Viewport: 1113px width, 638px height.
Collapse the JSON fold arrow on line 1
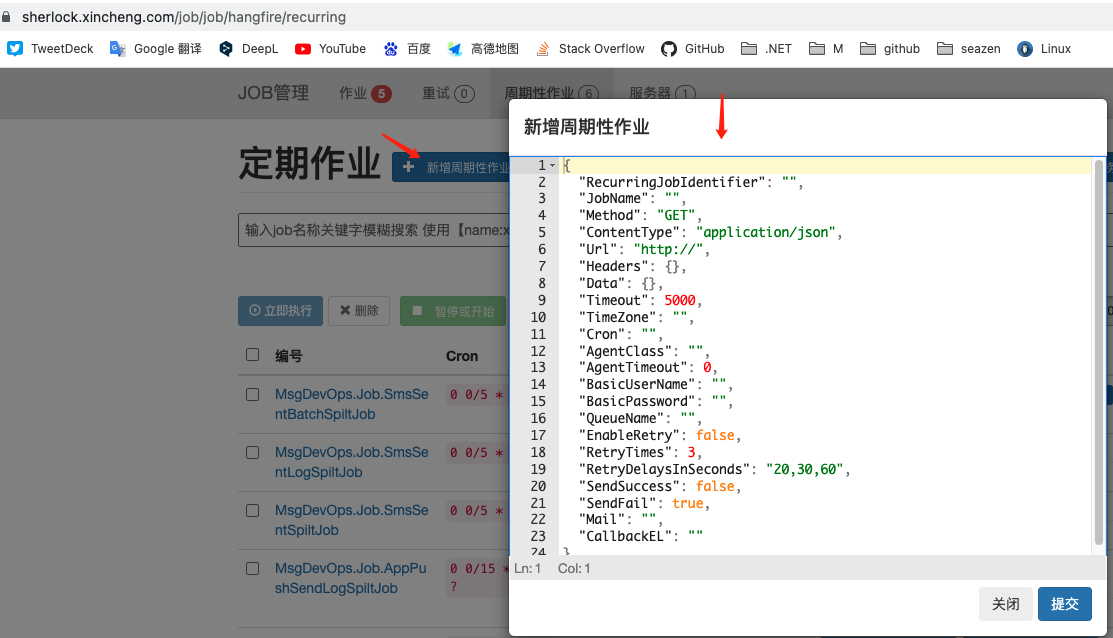[553, 165]
